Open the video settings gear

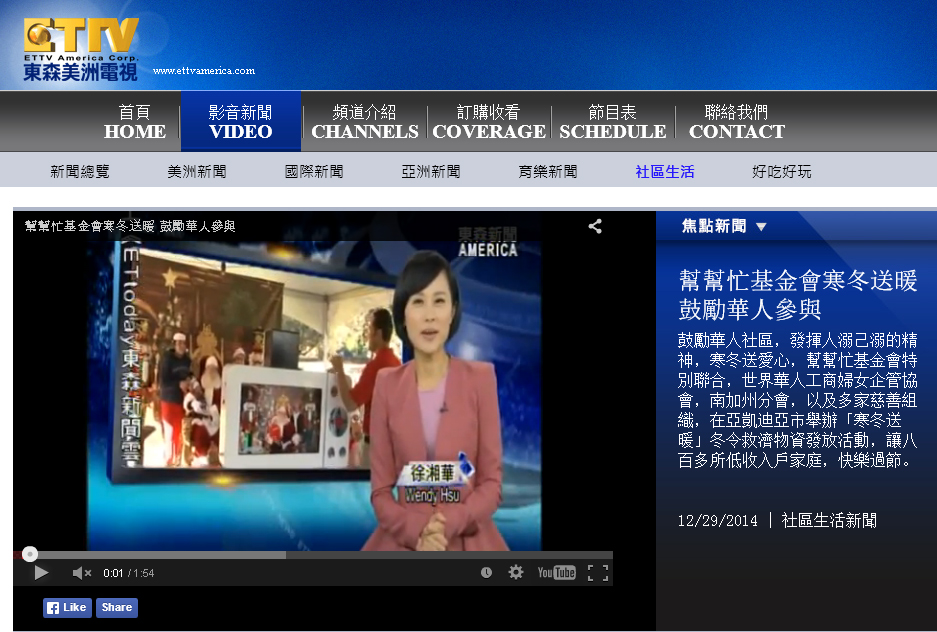516,573
